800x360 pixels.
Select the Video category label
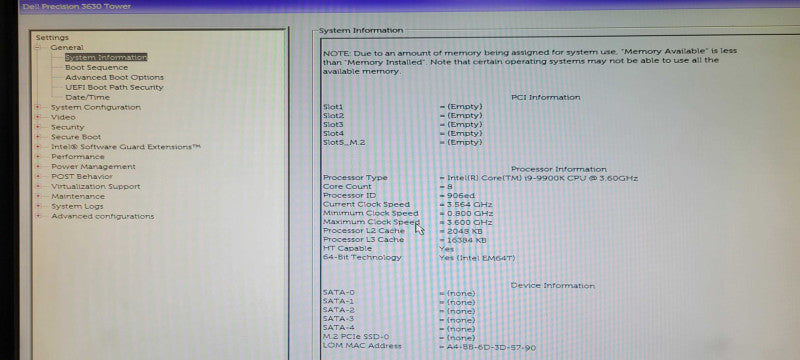[x=63, y=117]
